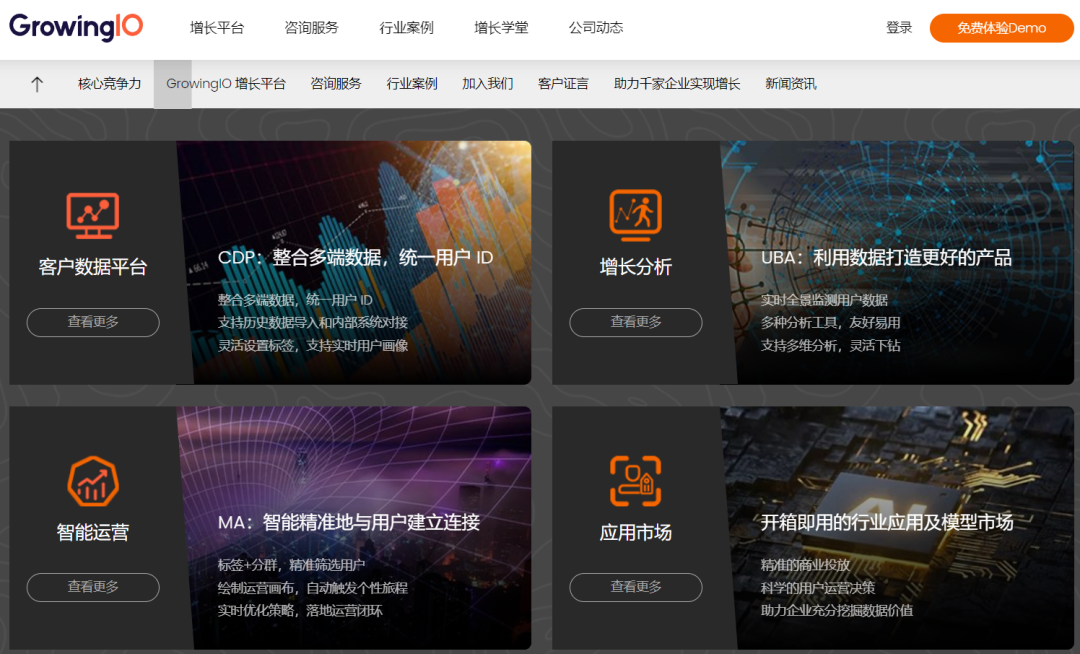
Task: Open the 增长平台 top menu
Action: [217, 28]
